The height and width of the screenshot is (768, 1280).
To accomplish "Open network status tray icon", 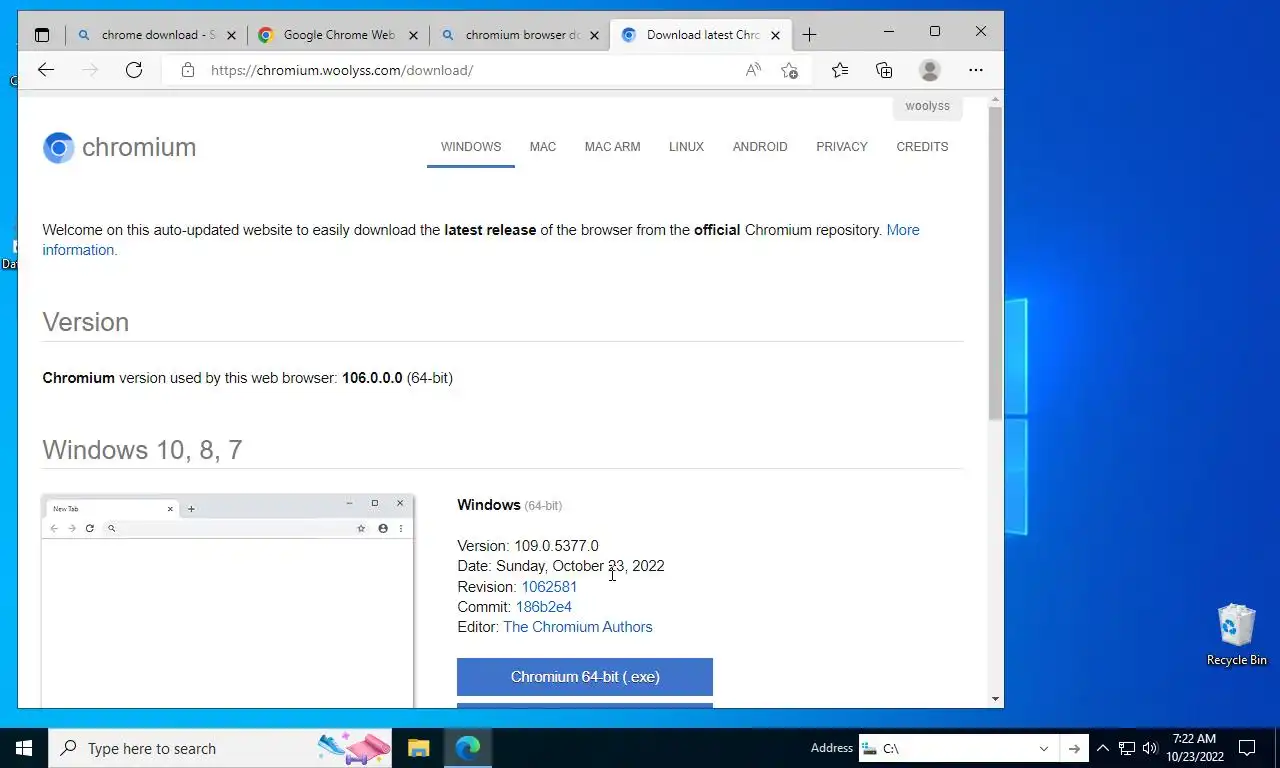I will [x=1127, y=748].
